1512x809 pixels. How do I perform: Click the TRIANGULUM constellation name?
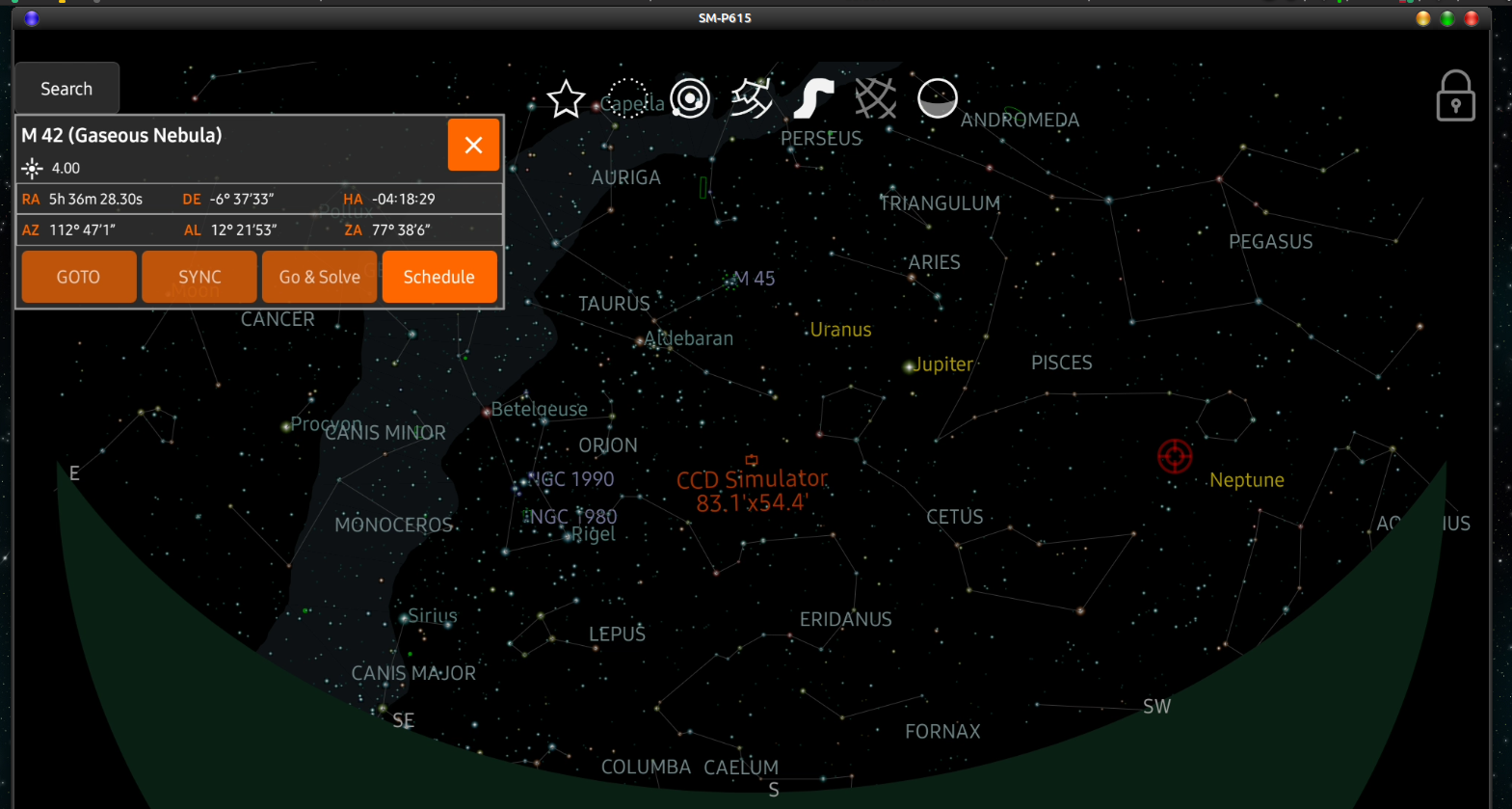coord(940,203)
